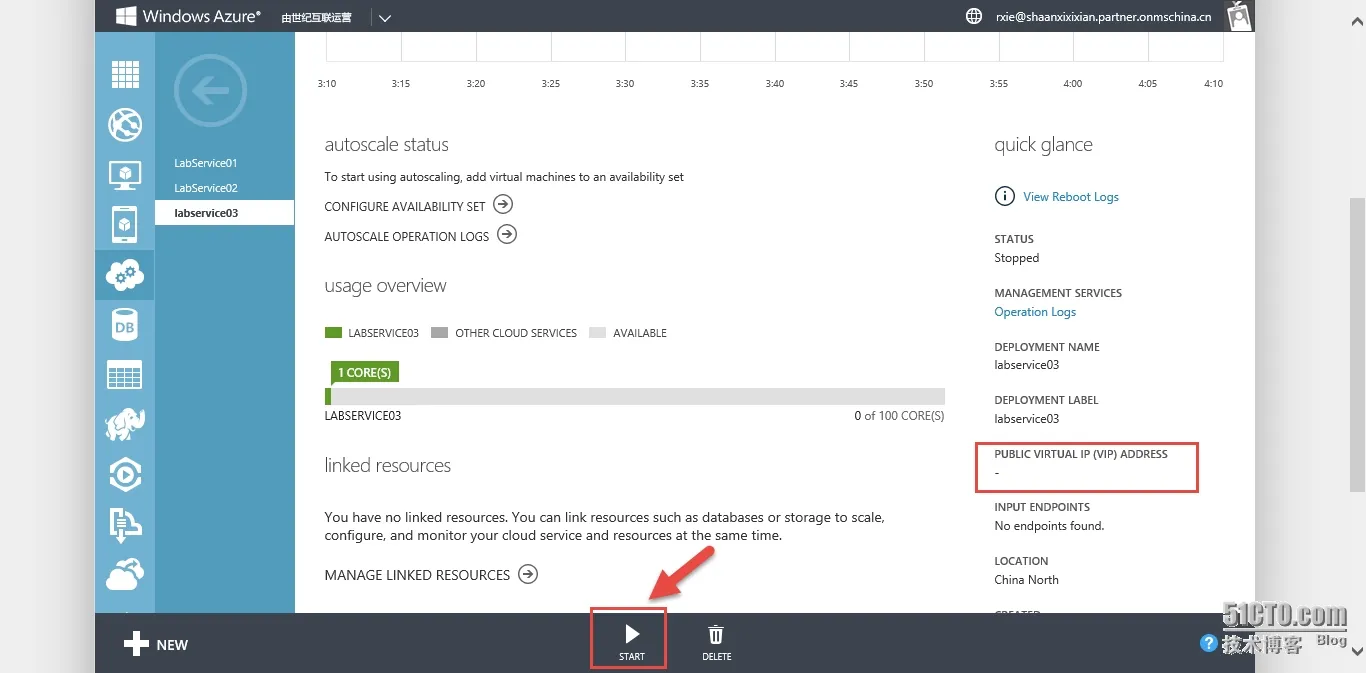This screenshot has width=1366, height=673.
Task: Click the Autoscale Operation Logs arrow icon
Action: pos(507,235)
